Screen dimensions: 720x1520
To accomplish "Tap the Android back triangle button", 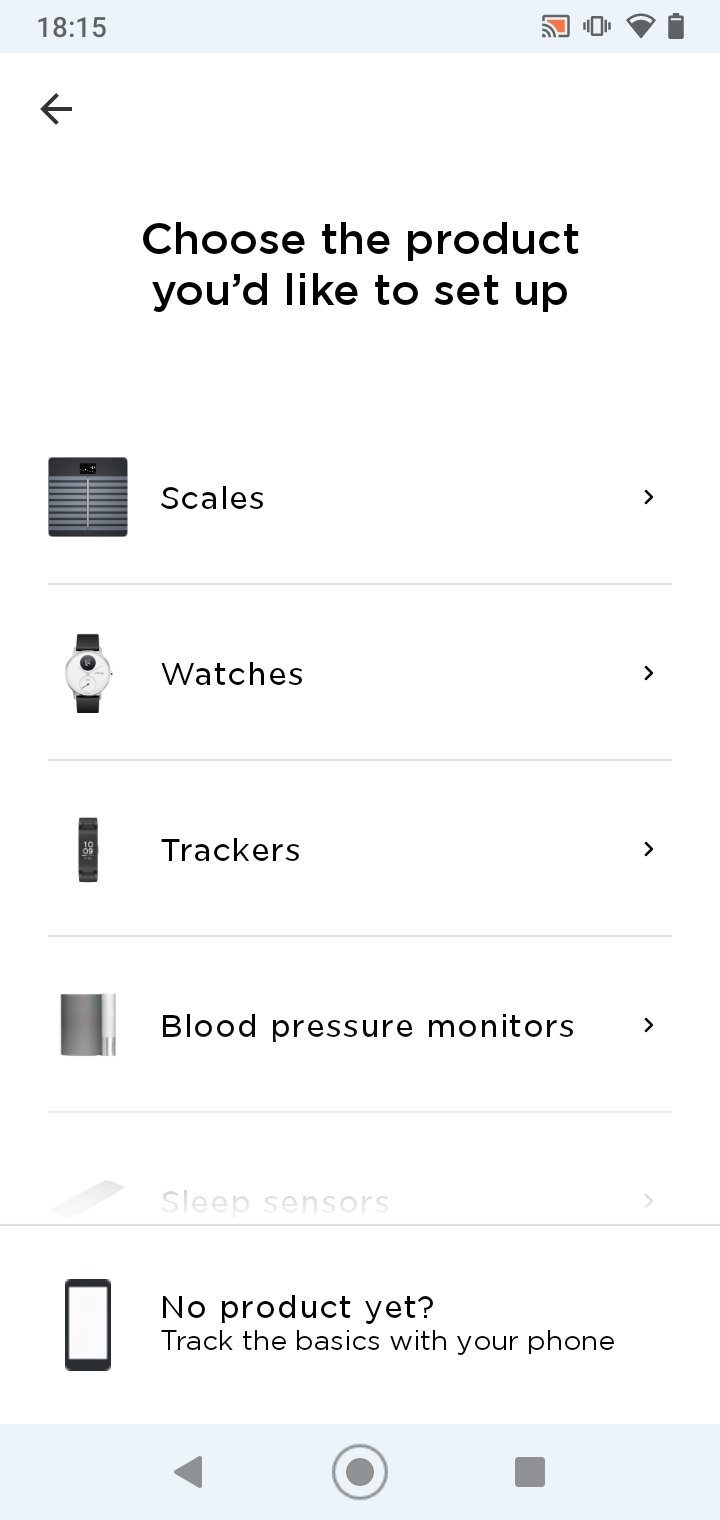I will click(x=188, y=1472).
